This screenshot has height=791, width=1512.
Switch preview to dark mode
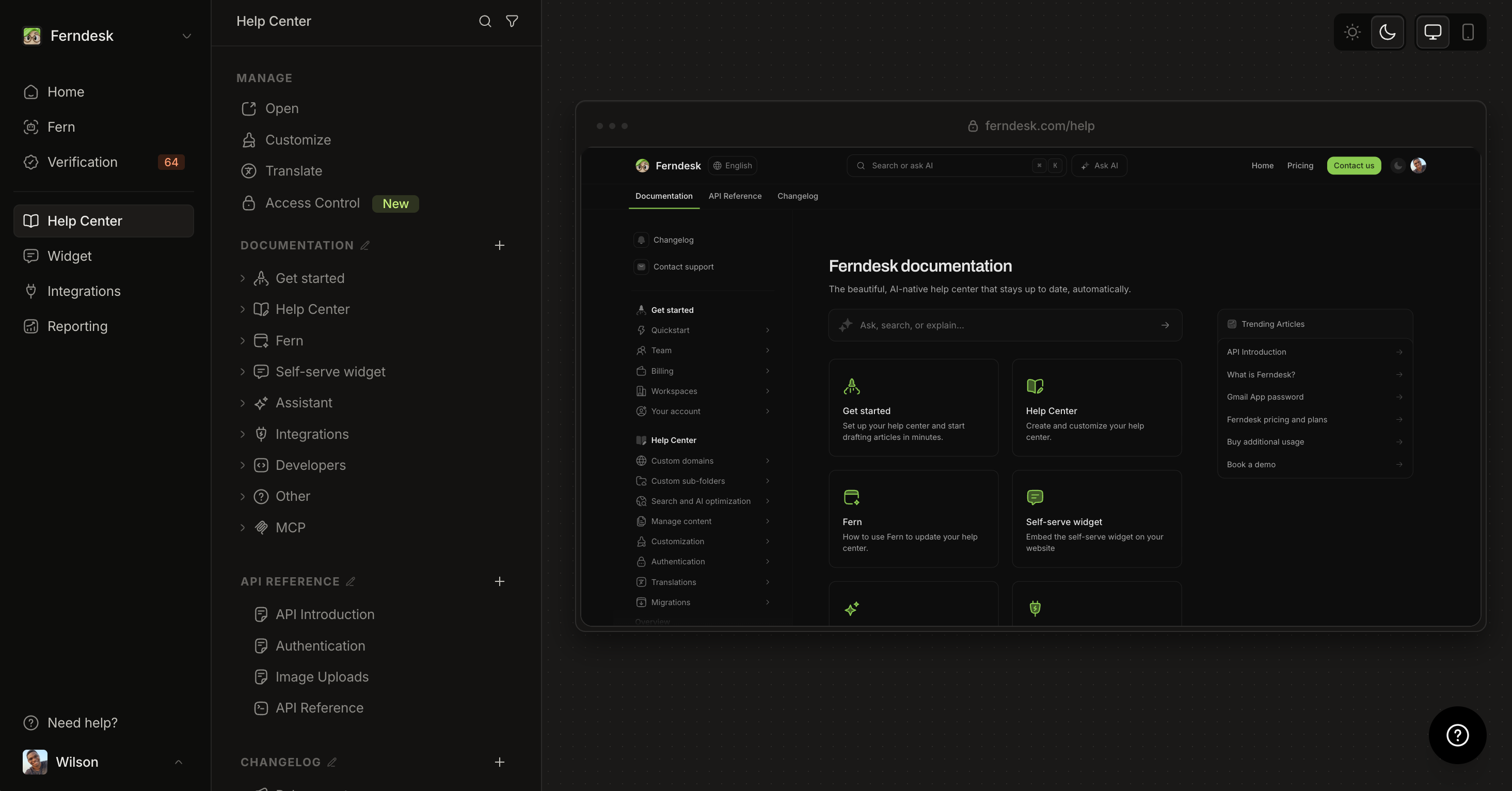[1388, 31]
